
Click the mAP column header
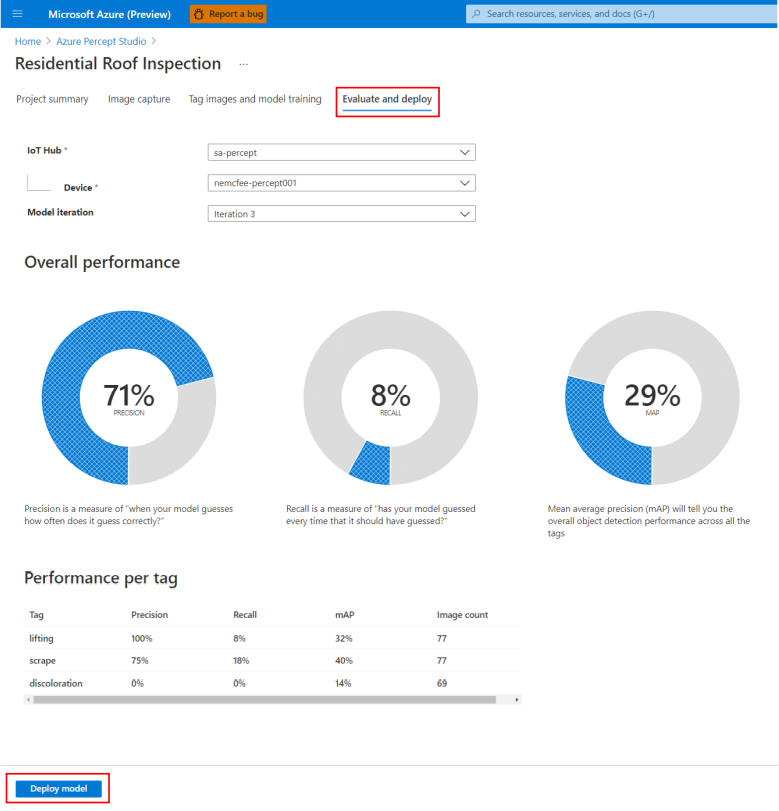click(x=344, y=614)
